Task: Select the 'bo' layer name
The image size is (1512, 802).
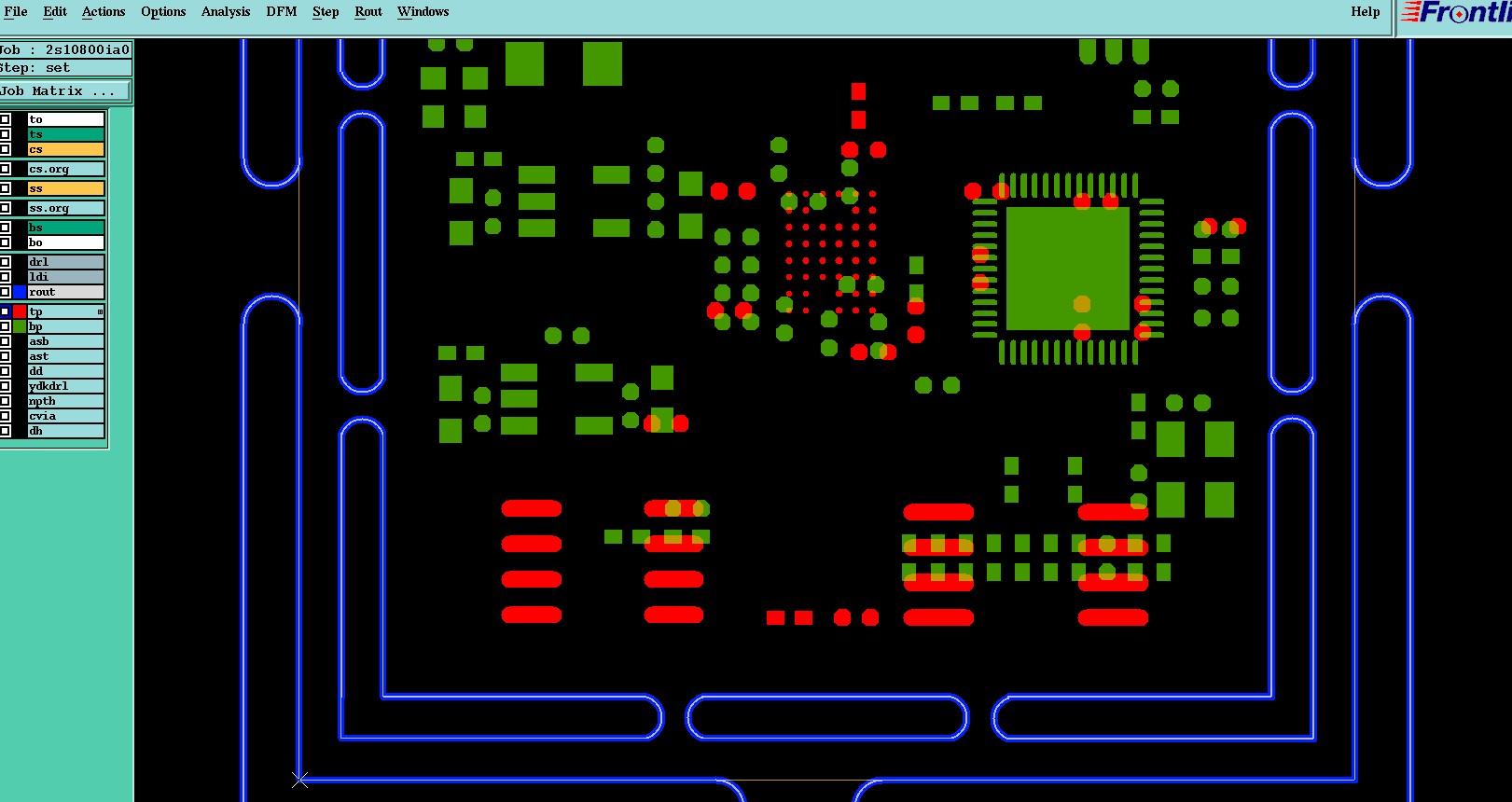Action: coord(65,242)
